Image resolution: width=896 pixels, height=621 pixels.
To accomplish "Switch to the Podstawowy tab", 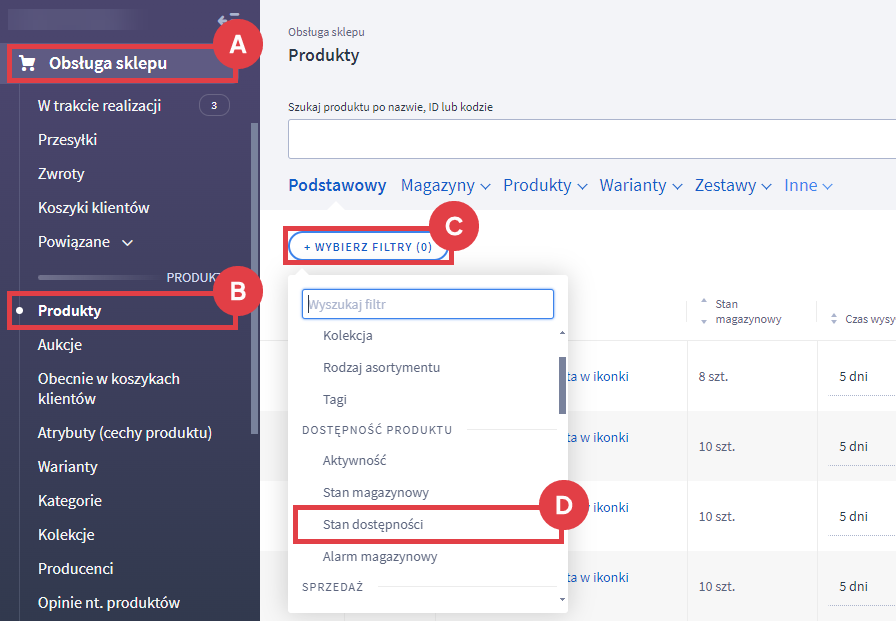I will 337,185.
